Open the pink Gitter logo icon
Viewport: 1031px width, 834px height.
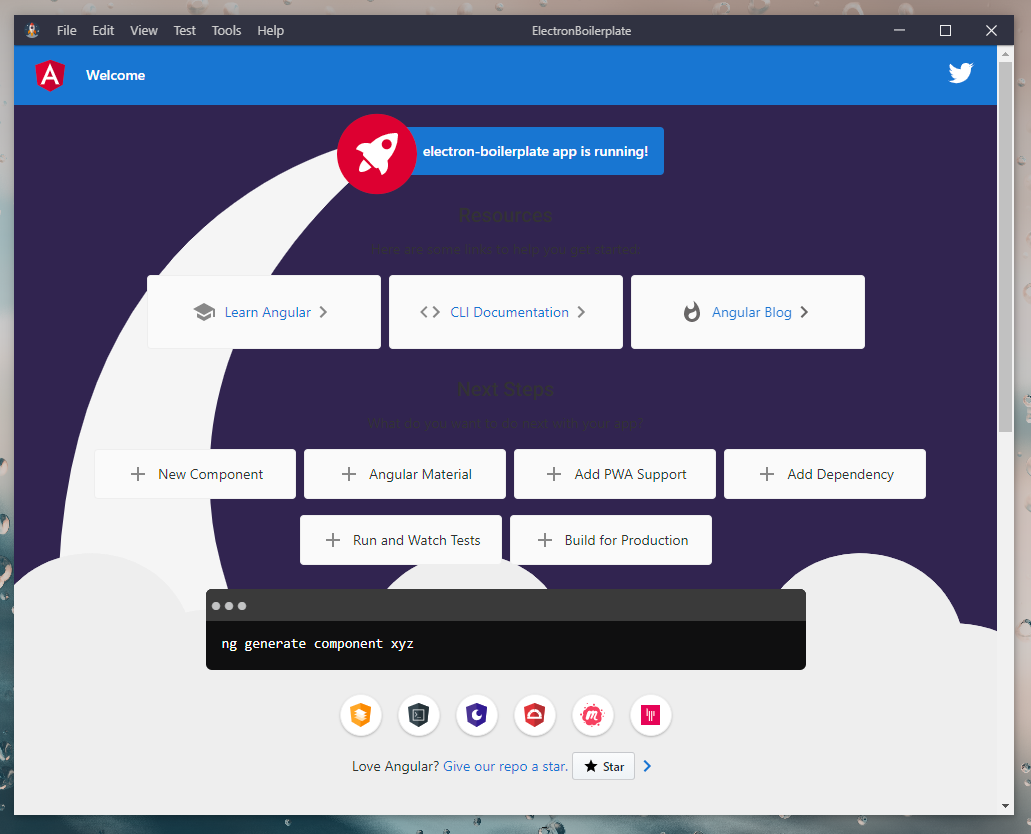650,715
